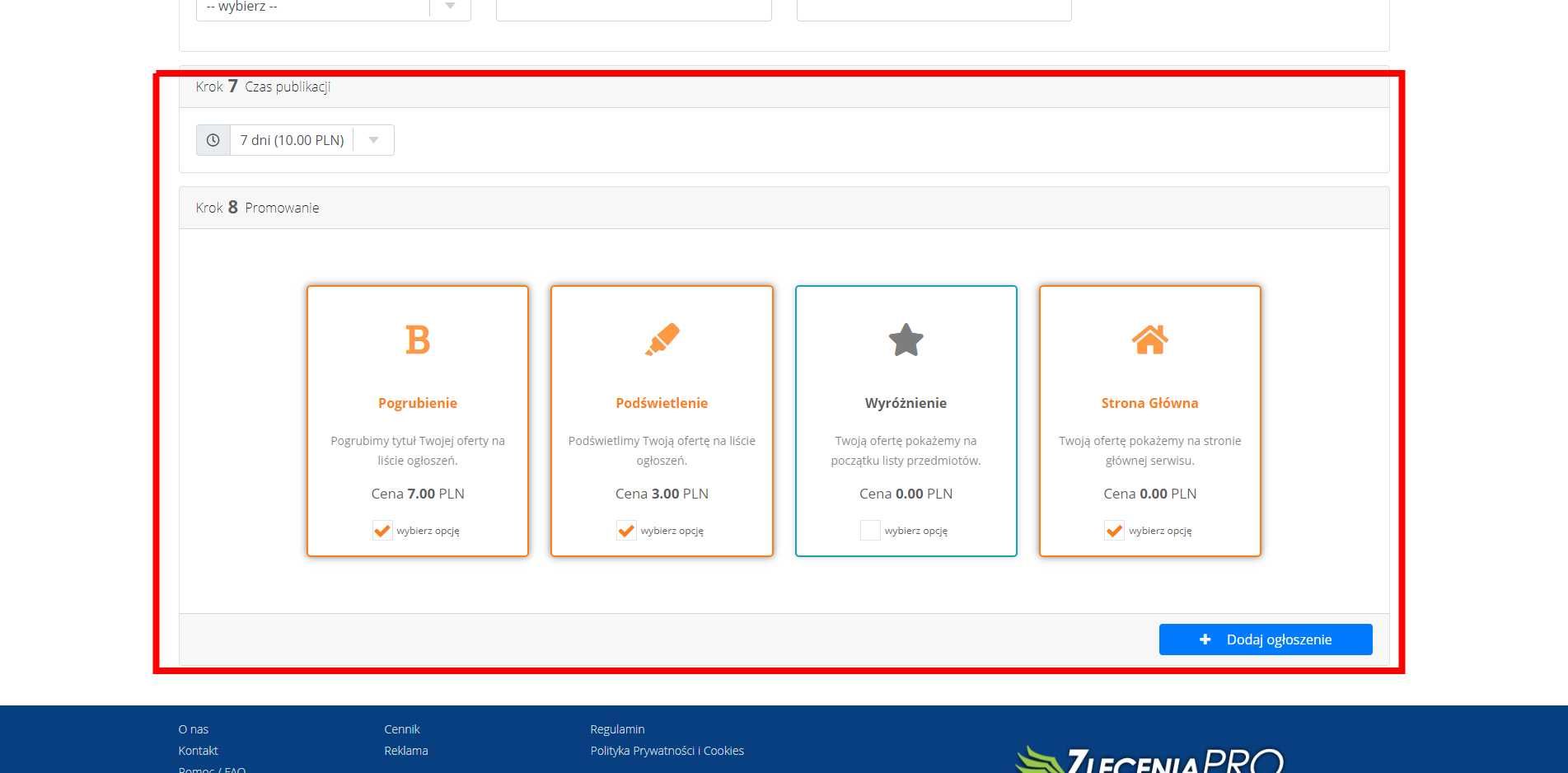The image size is (1568, 773).
Task: Click the right empty input field at top
Action: [x=934, y=8]
